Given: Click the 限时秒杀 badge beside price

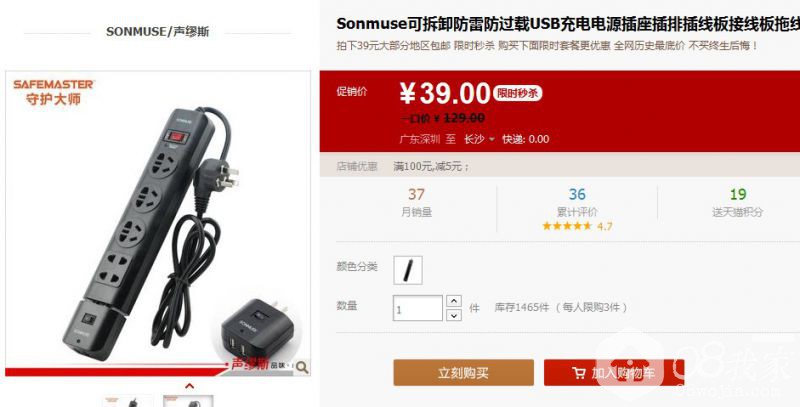Looking at the screenshot, I should 517,93.
